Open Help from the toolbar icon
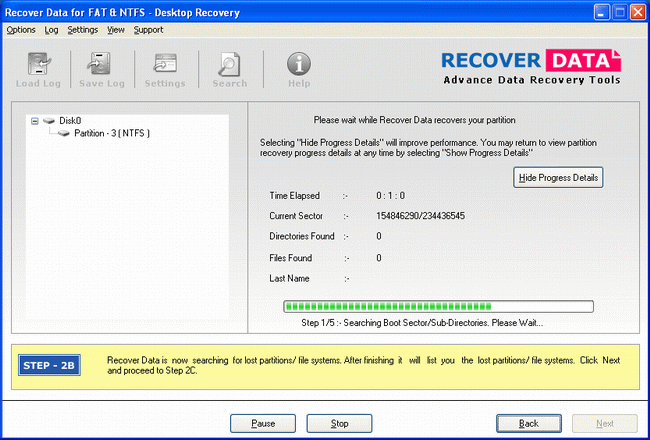This screenshot has width=650, height=440. coord(299,64)
